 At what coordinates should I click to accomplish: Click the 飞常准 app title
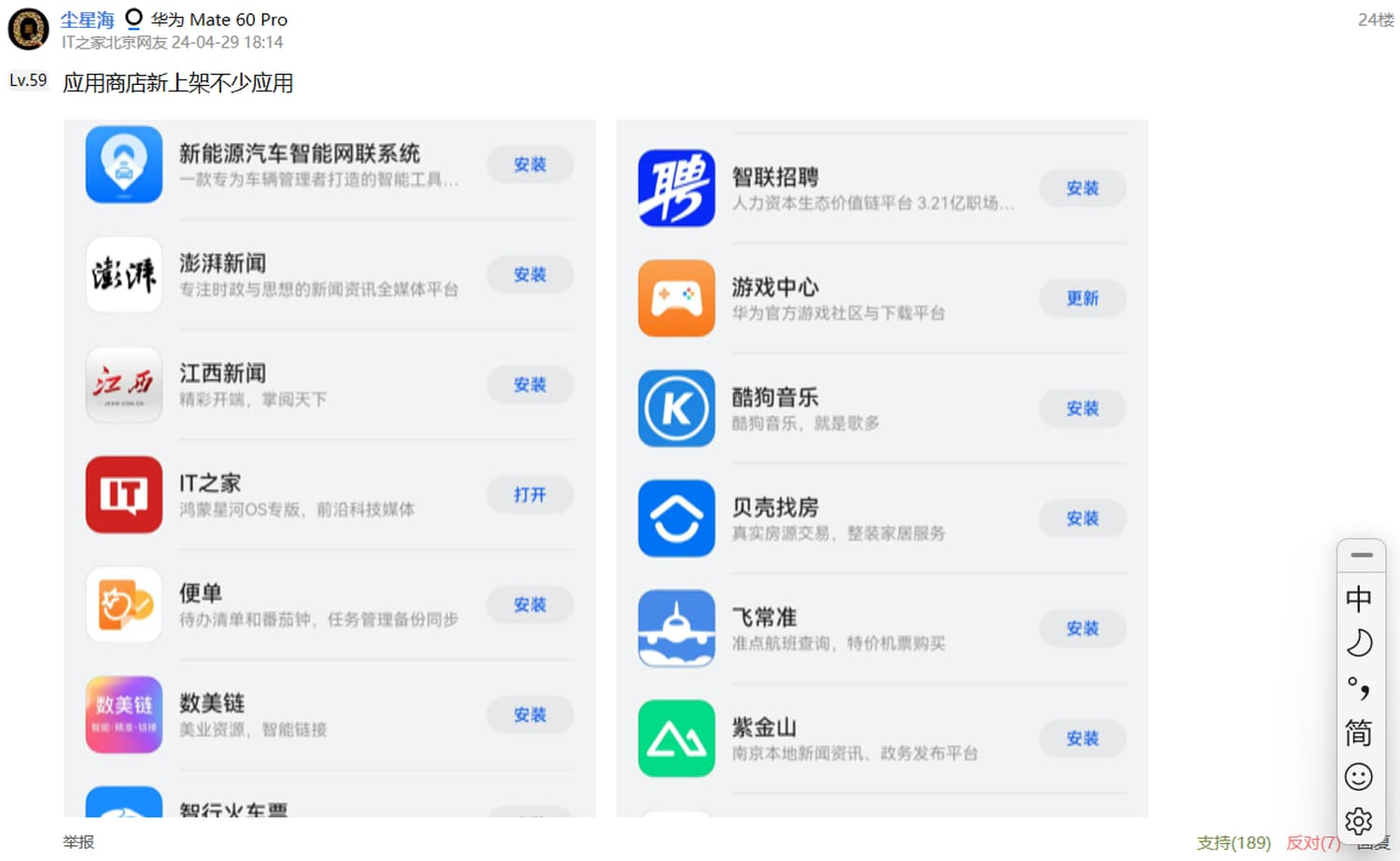[764, 617]
